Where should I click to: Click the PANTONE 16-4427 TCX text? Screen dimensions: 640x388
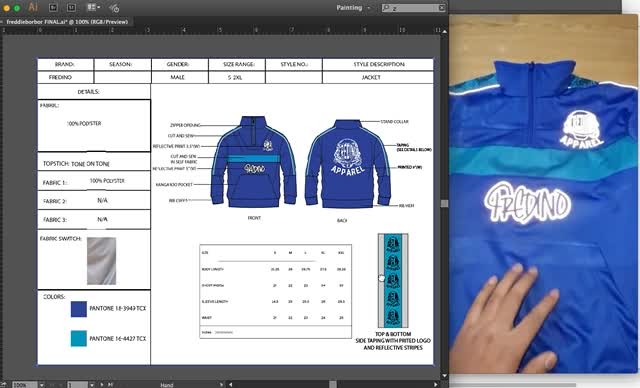pyautogui.click(x=118, y=339)
